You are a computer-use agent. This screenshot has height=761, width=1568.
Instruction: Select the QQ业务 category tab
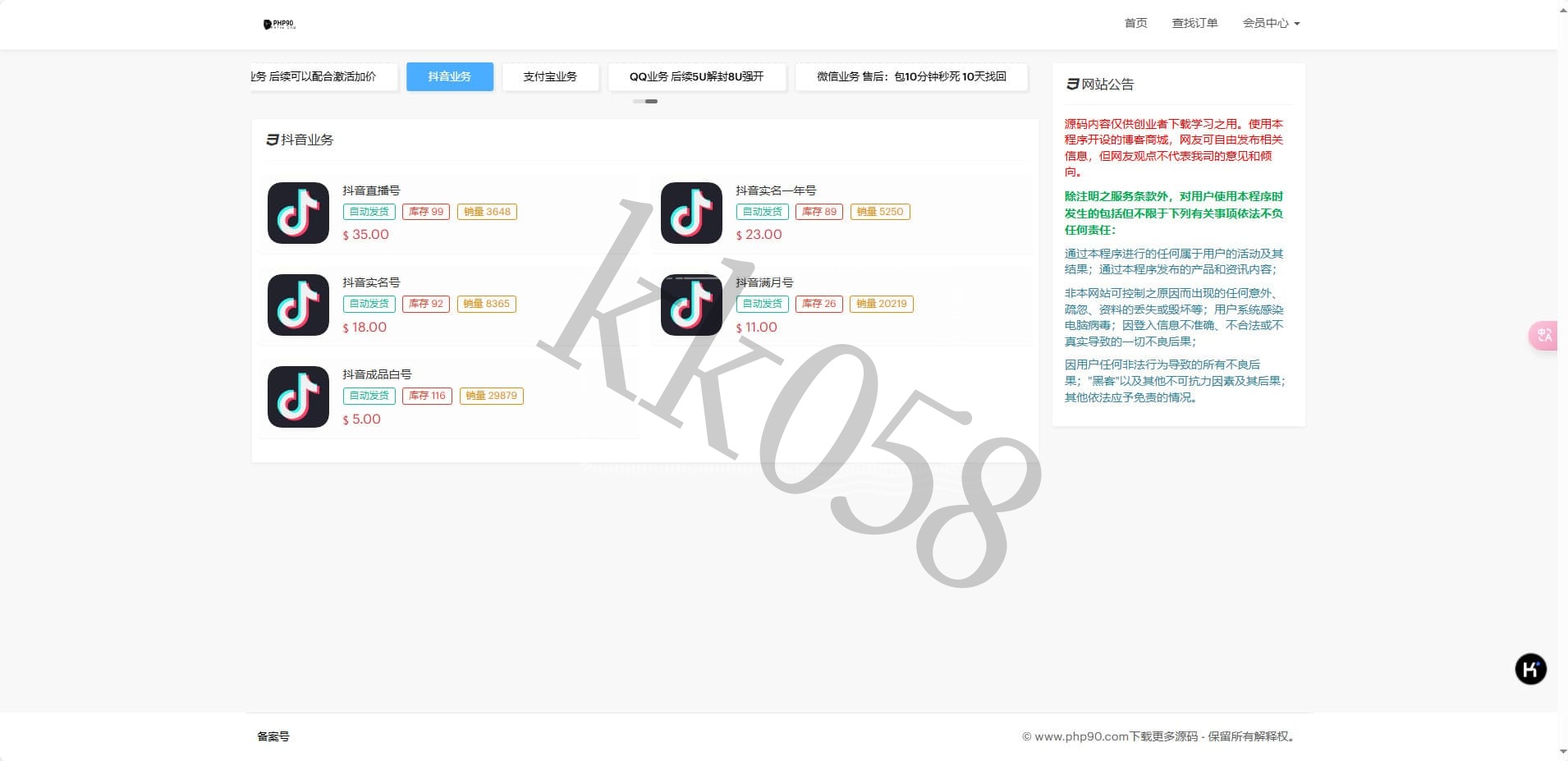pyautogui.click(x=696, y=76)
